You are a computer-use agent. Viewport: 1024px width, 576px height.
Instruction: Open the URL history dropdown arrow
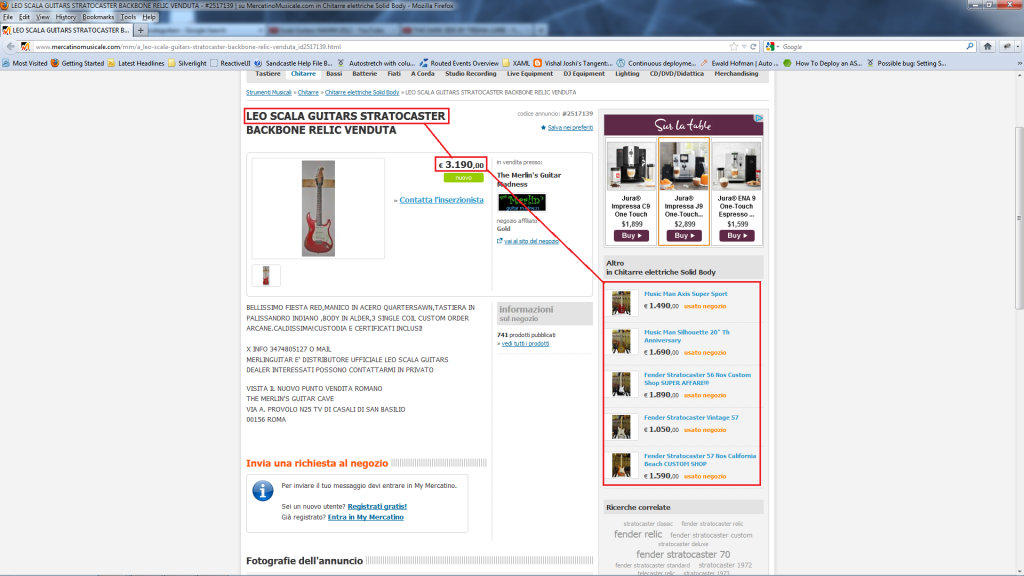coord(744,46)
